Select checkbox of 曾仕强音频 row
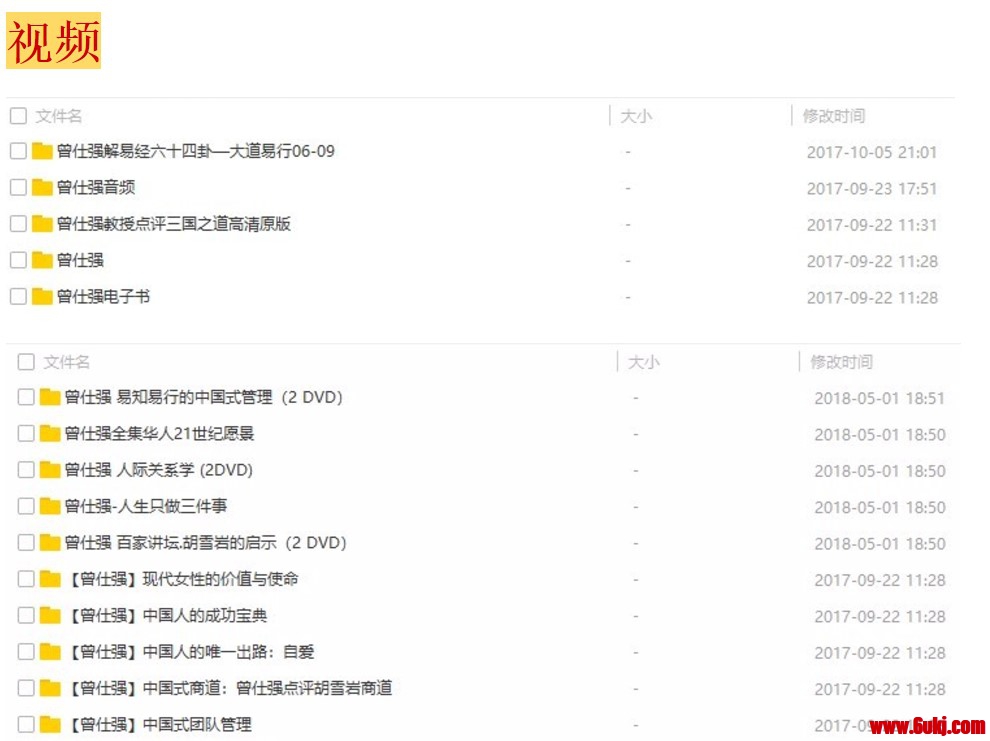 point(18,187)
